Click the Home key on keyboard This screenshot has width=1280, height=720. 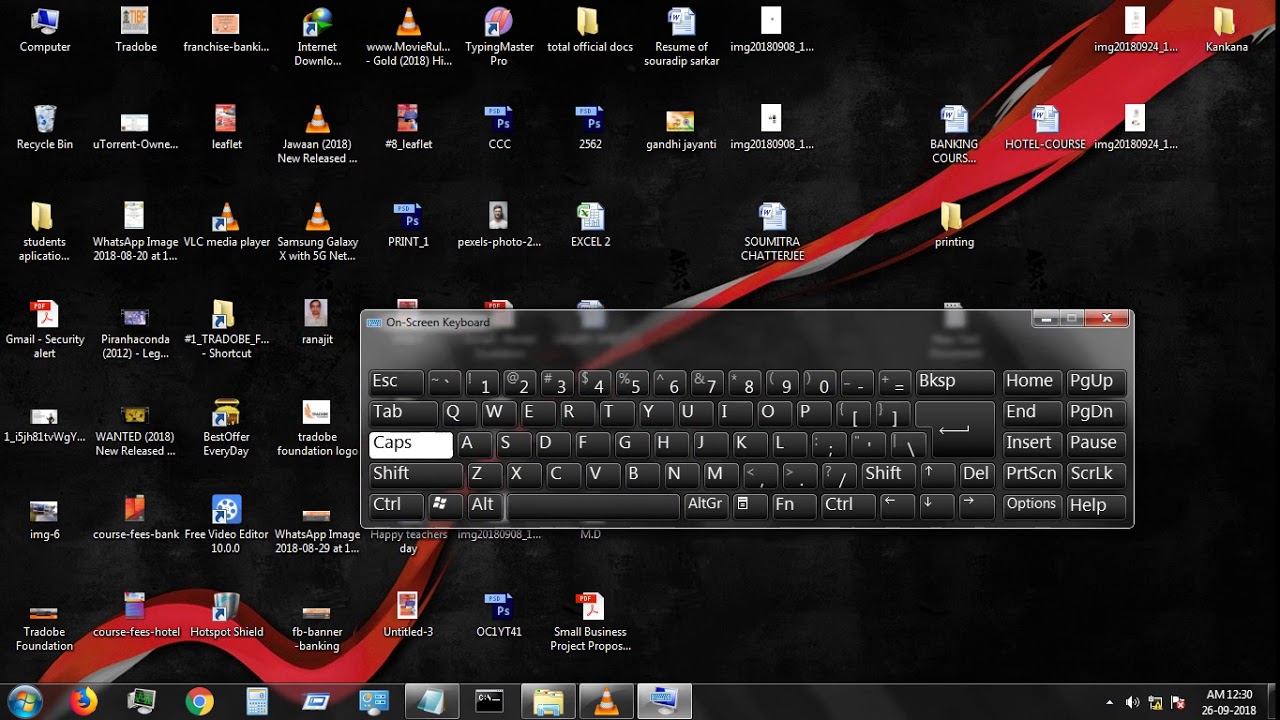(x=1031, y=382)
